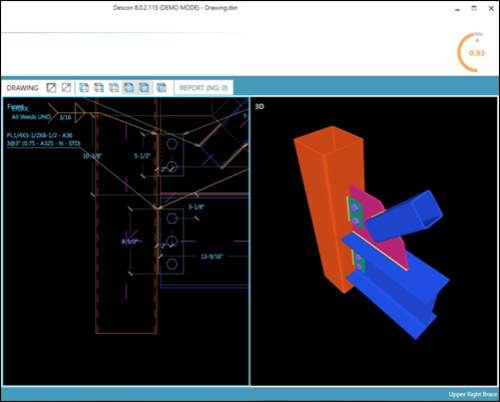The width and height of the screenshot is (500, 402).
Task: Switch to the DRAWING tab
Action: point(22,88)
